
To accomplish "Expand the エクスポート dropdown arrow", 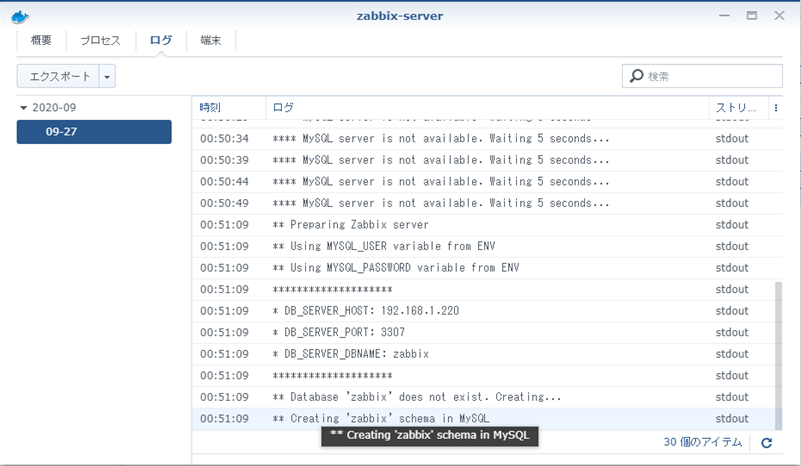I will 107,76.
